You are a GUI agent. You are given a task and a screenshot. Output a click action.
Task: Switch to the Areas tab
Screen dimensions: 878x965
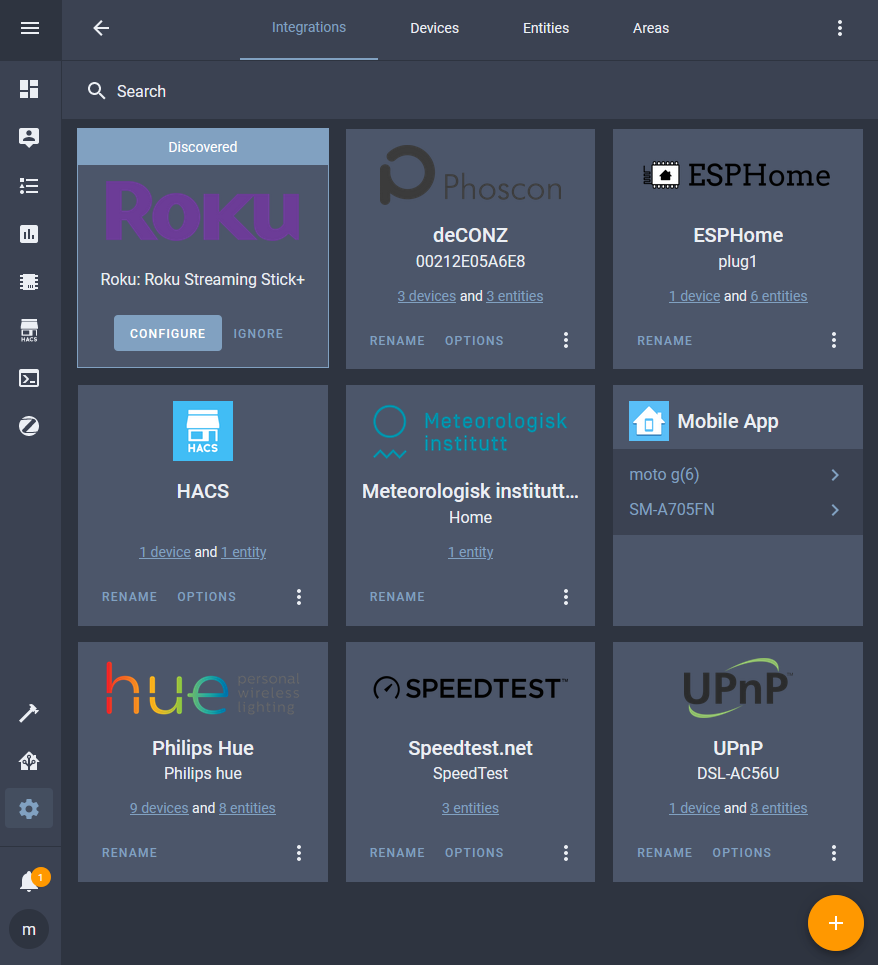click(x=651, y=28)
